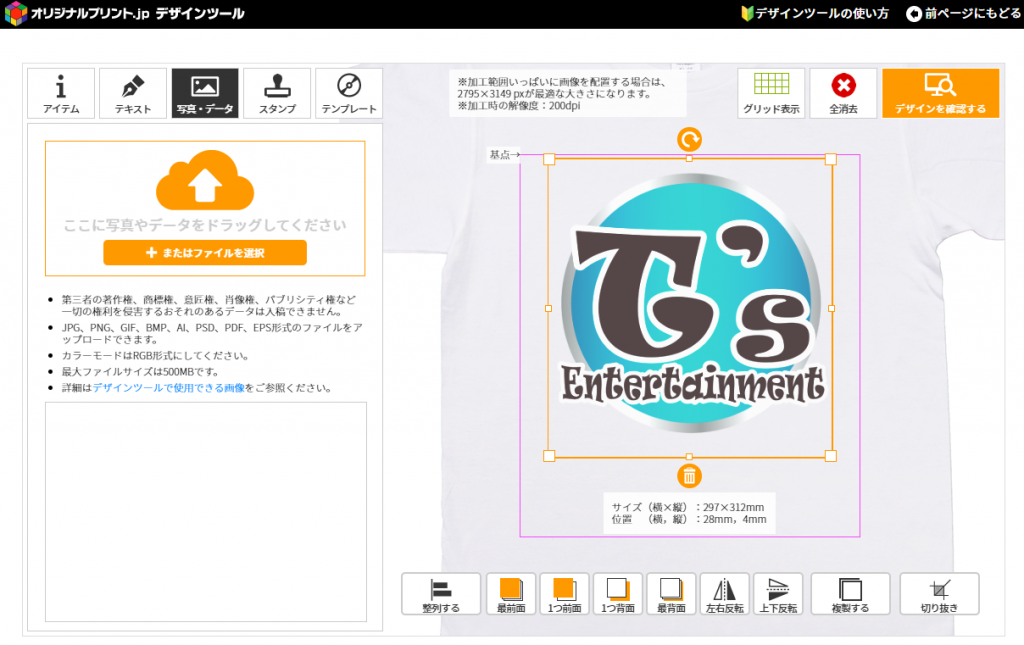Open the アイテム tab
Screen dimensions: 1024x645
[x=61, y=93]
